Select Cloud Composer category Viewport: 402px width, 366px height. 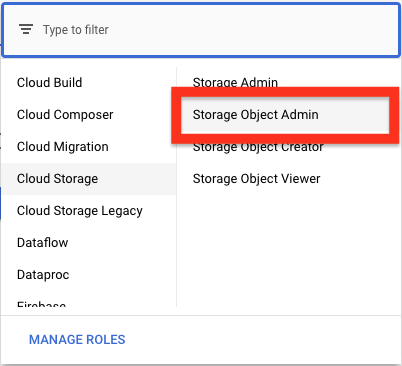89,115
